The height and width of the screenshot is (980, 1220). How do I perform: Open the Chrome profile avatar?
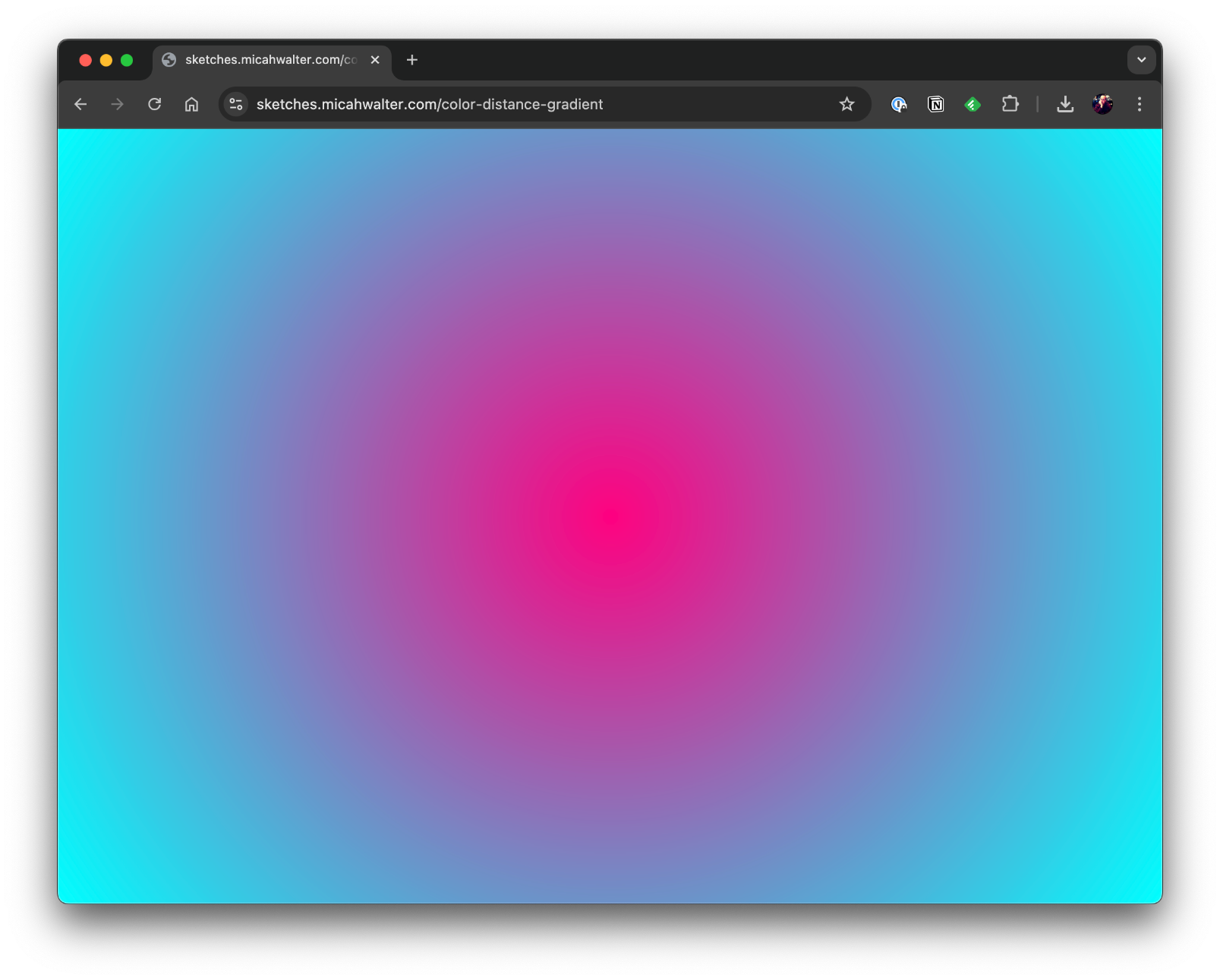1102,104
